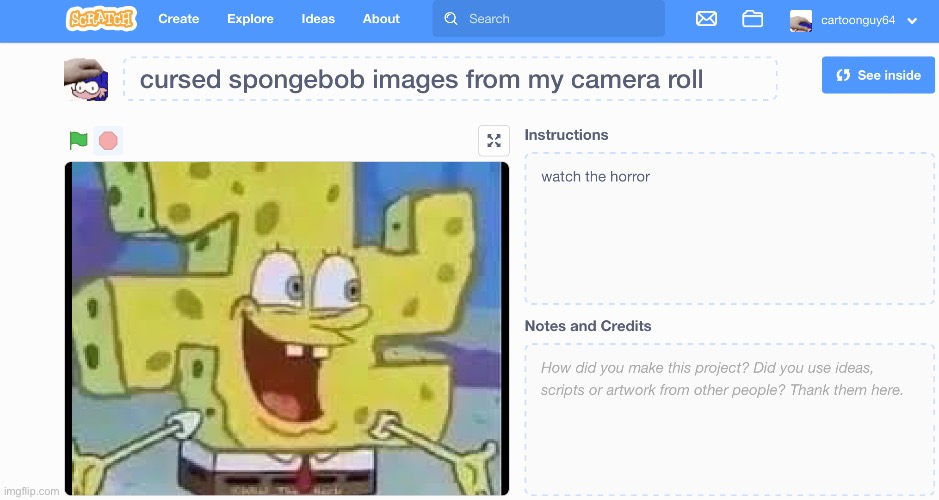This screenshot has width=939, height=500.
Task: Start the project with the green flag
Action: click(x=78, y=141)
